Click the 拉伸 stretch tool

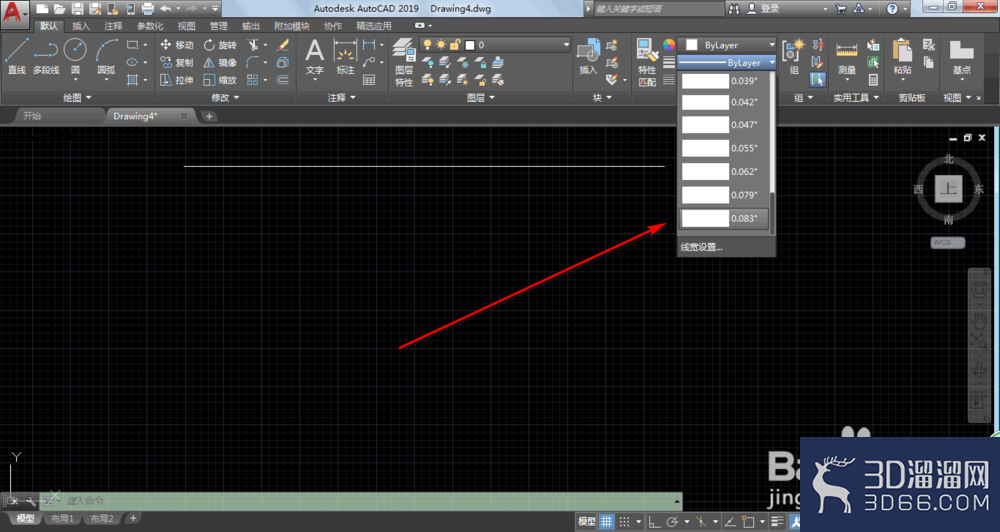click(x=177, y=80)
